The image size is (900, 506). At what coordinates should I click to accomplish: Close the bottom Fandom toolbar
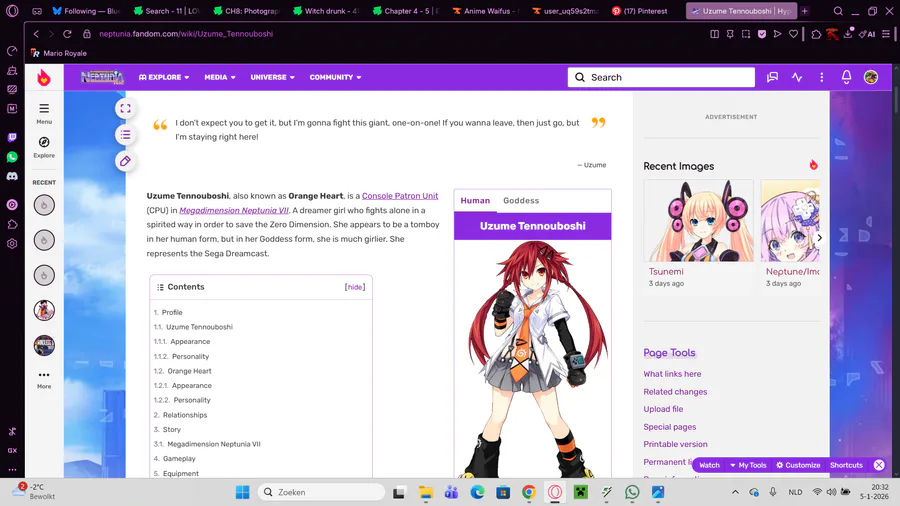pos(879,465)
